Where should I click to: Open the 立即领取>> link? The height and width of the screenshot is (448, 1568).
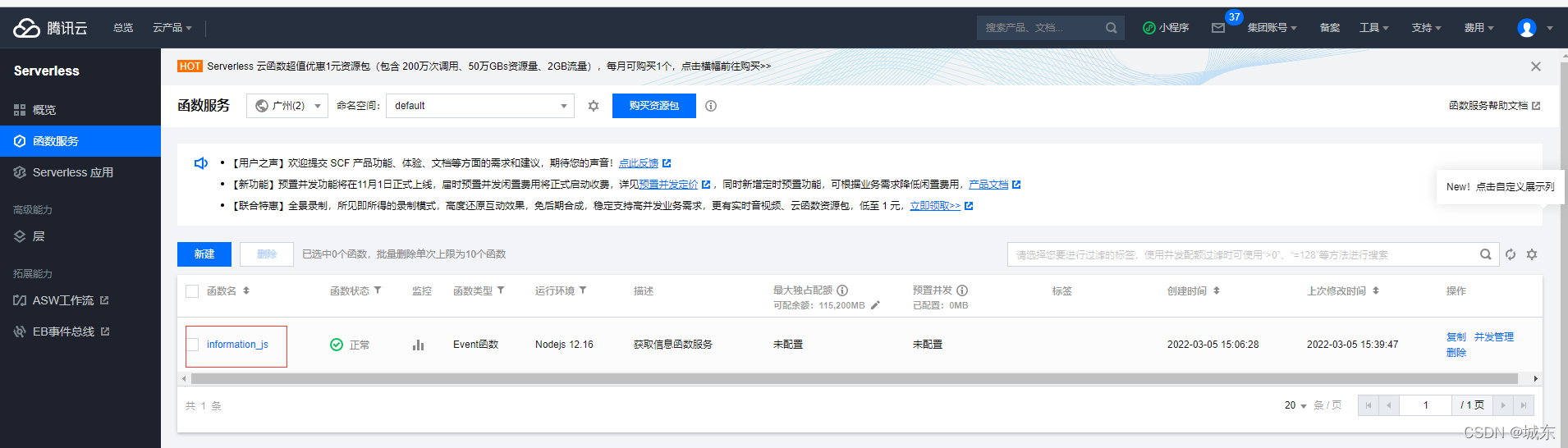coord(935,206)
